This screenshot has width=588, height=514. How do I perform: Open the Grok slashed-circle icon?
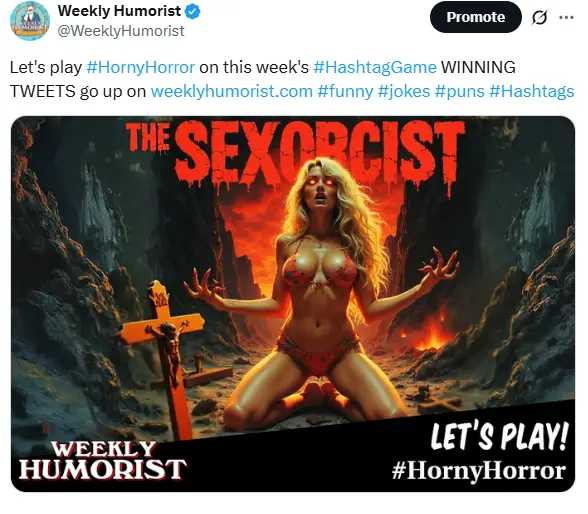(539, 17)
